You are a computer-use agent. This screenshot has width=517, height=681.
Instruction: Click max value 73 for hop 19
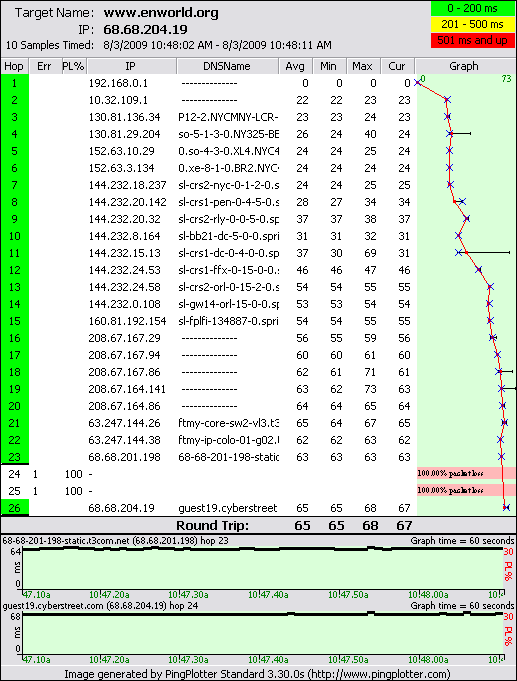370,389
